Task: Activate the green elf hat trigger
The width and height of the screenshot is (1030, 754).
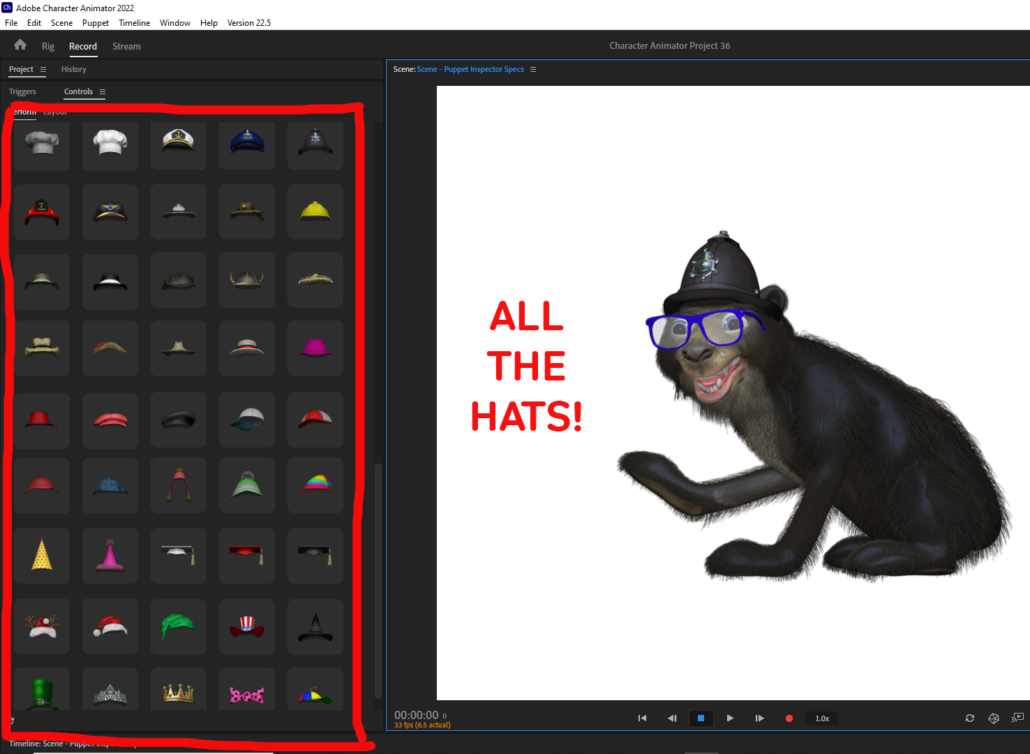Action: pos(179,626)
